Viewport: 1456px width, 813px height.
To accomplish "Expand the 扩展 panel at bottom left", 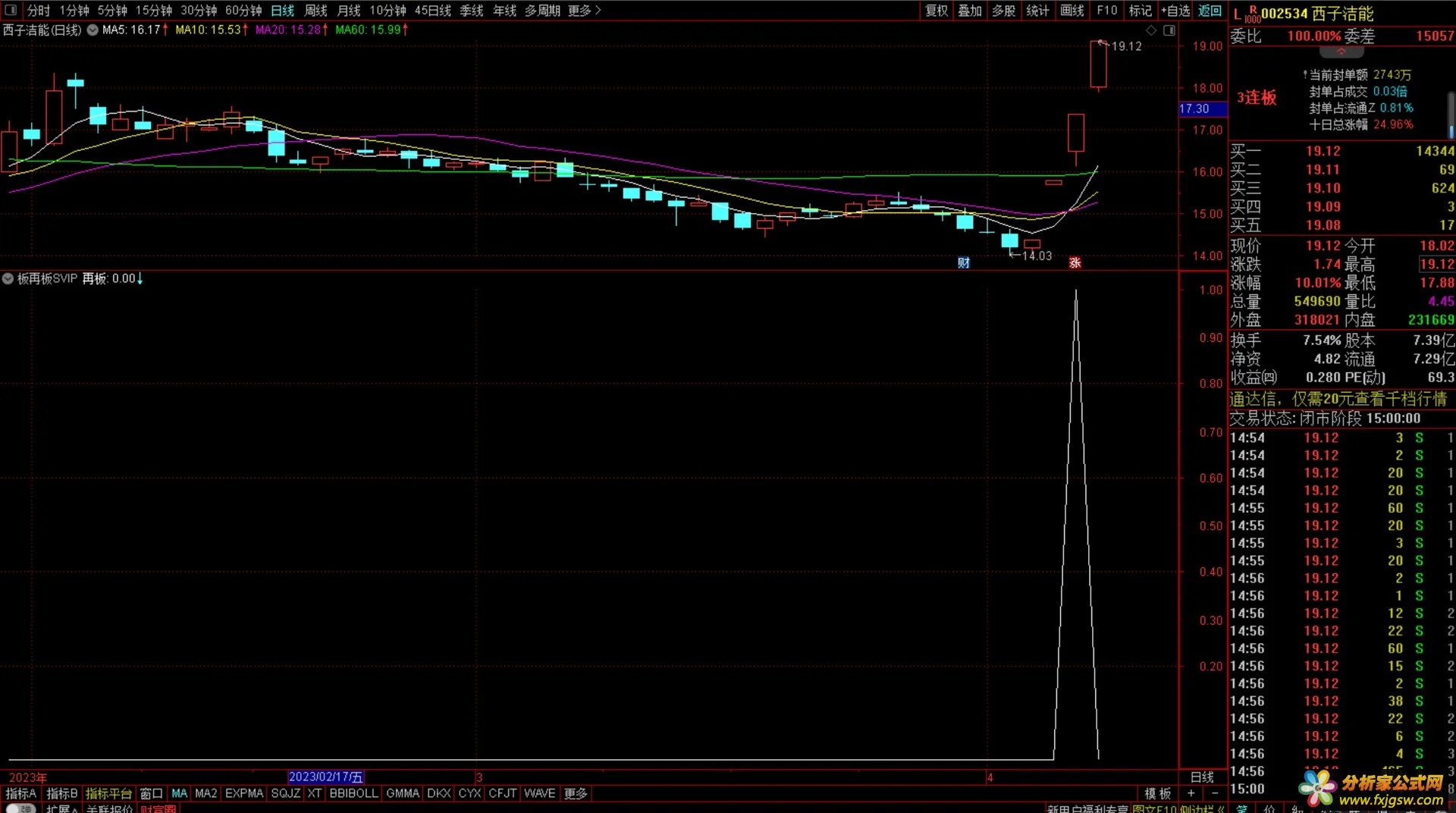I will pos(61,809).
